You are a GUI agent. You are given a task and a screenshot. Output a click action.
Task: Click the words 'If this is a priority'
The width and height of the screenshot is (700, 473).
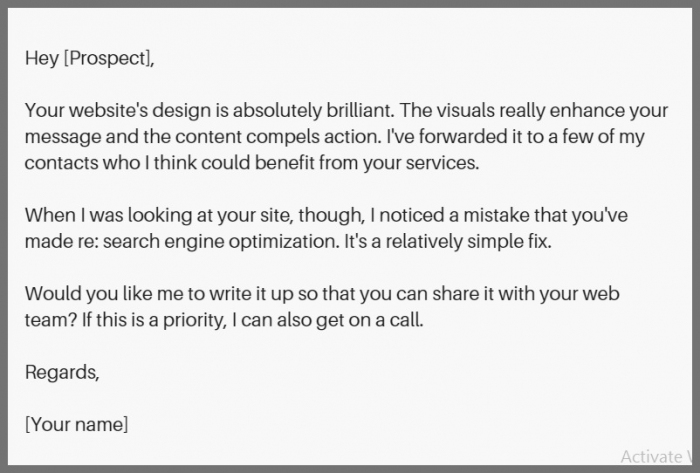(x=154, y=320)
